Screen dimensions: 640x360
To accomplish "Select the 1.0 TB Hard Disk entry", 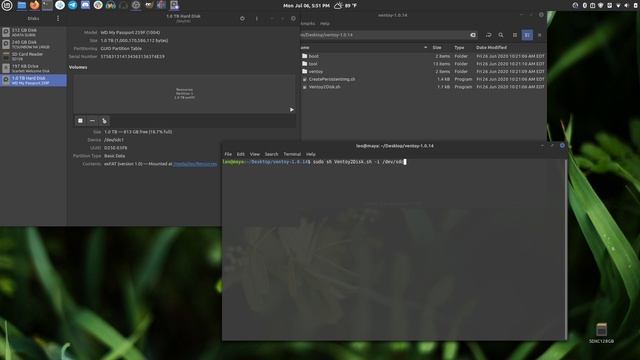I will point(33,80).
